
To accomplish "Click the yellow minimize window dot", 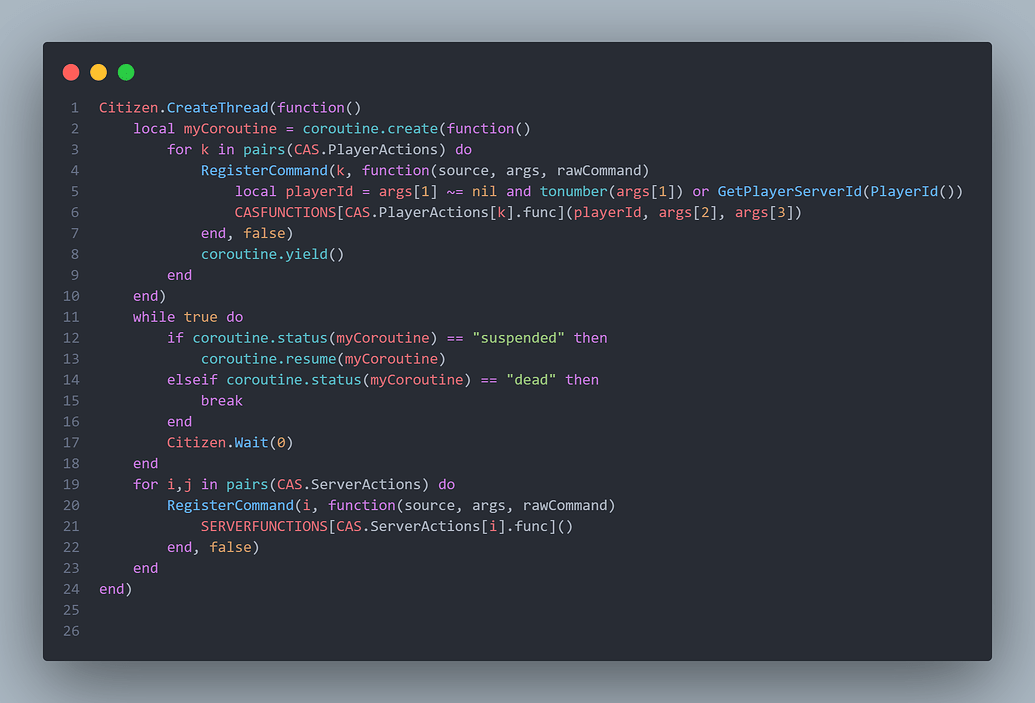I will [x=98, y=72].
